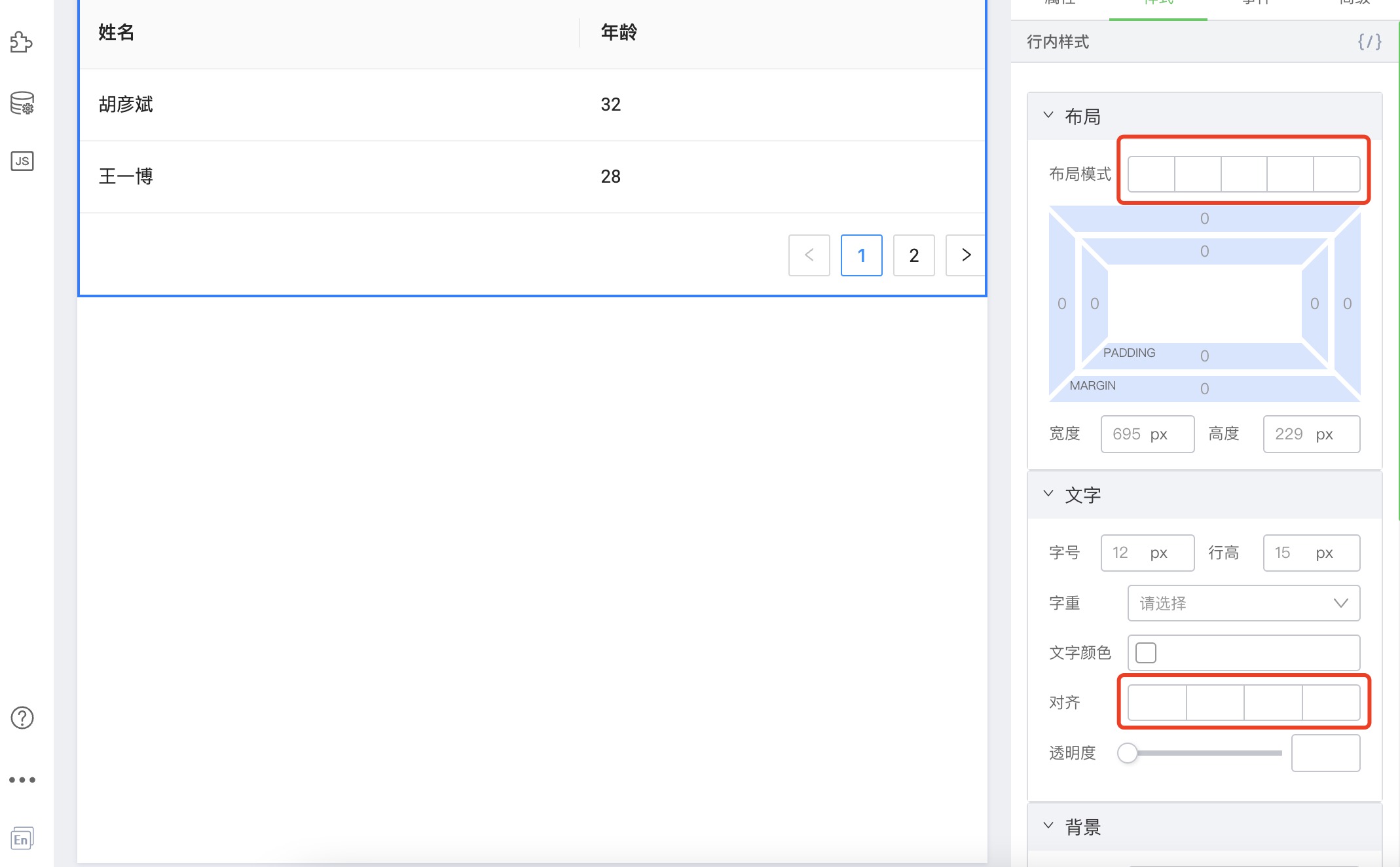This screenshot has height=867, width=1400.
Task: Click the help question mark icon
Action: point(22,718)
